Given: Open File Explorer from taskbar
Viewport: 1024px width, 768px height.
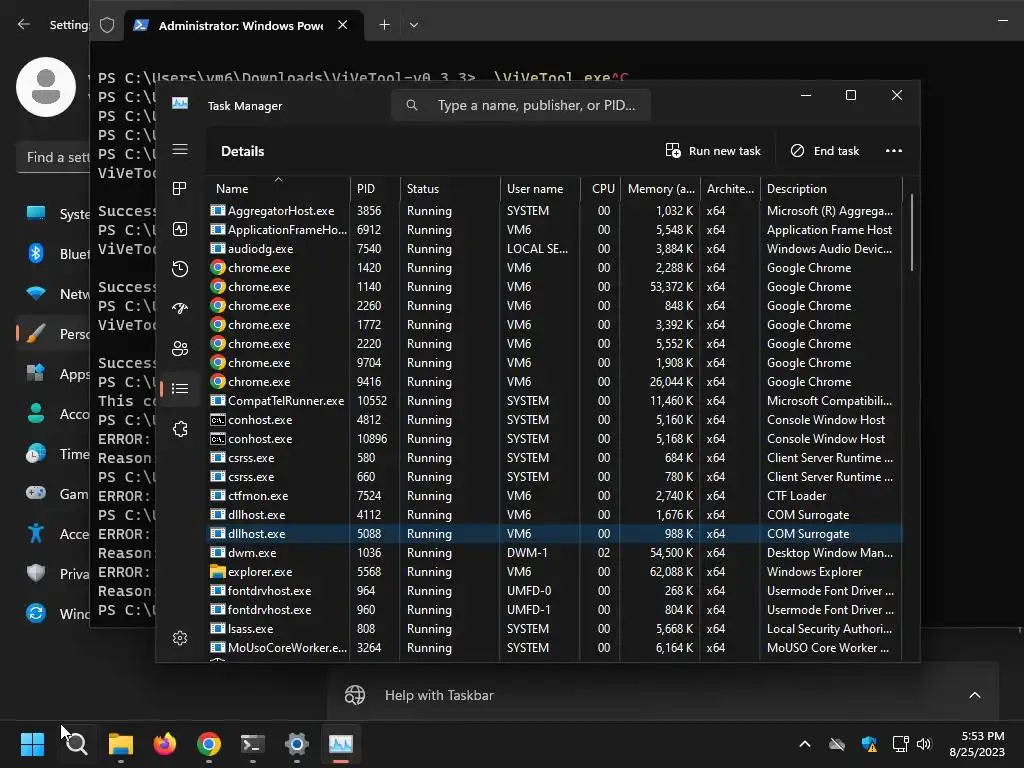Looking at the screenshot, I should click(x=121, y=744).
